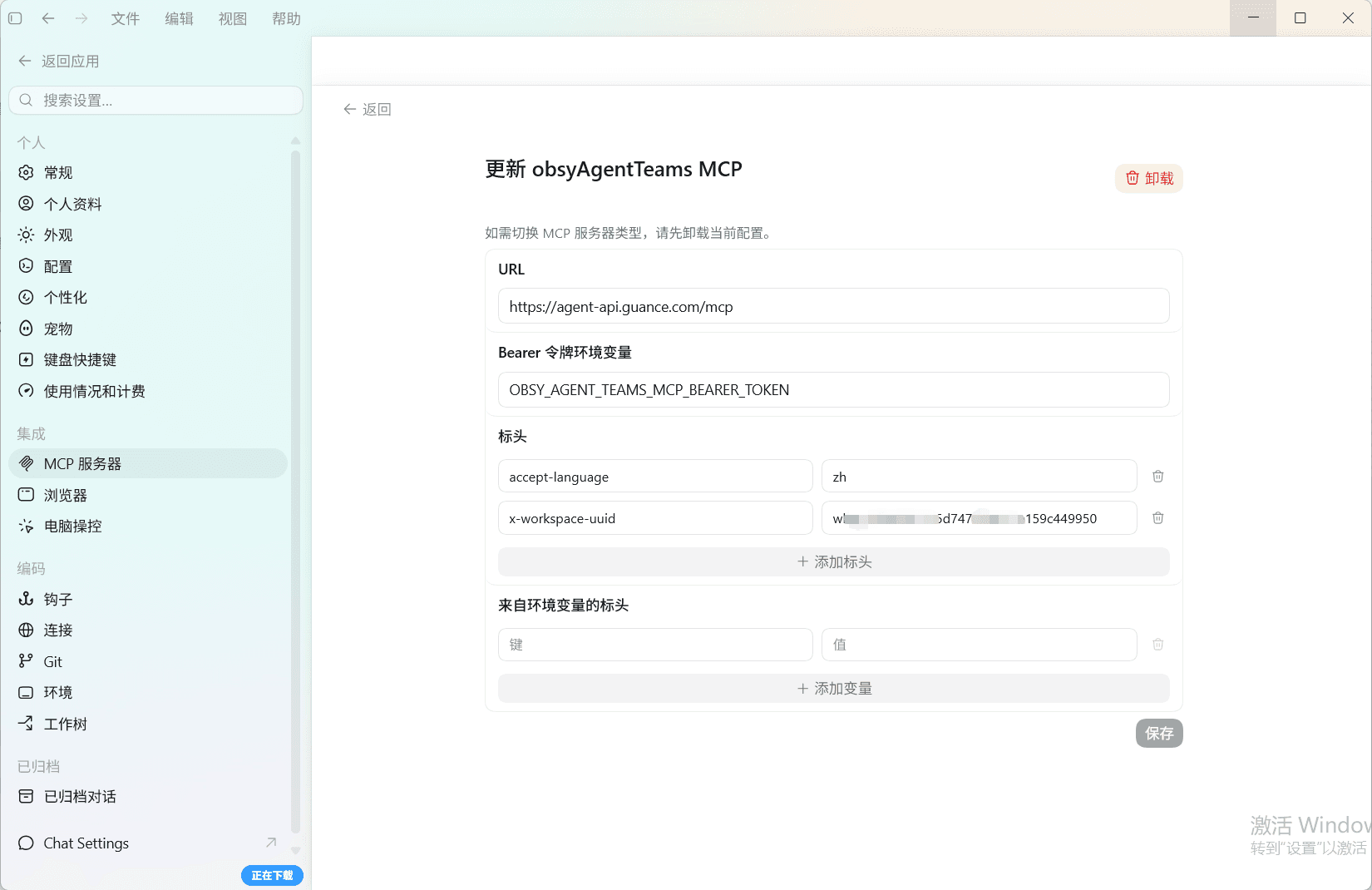Open 配置 settings icon
1372x890 pixels.
26,266
